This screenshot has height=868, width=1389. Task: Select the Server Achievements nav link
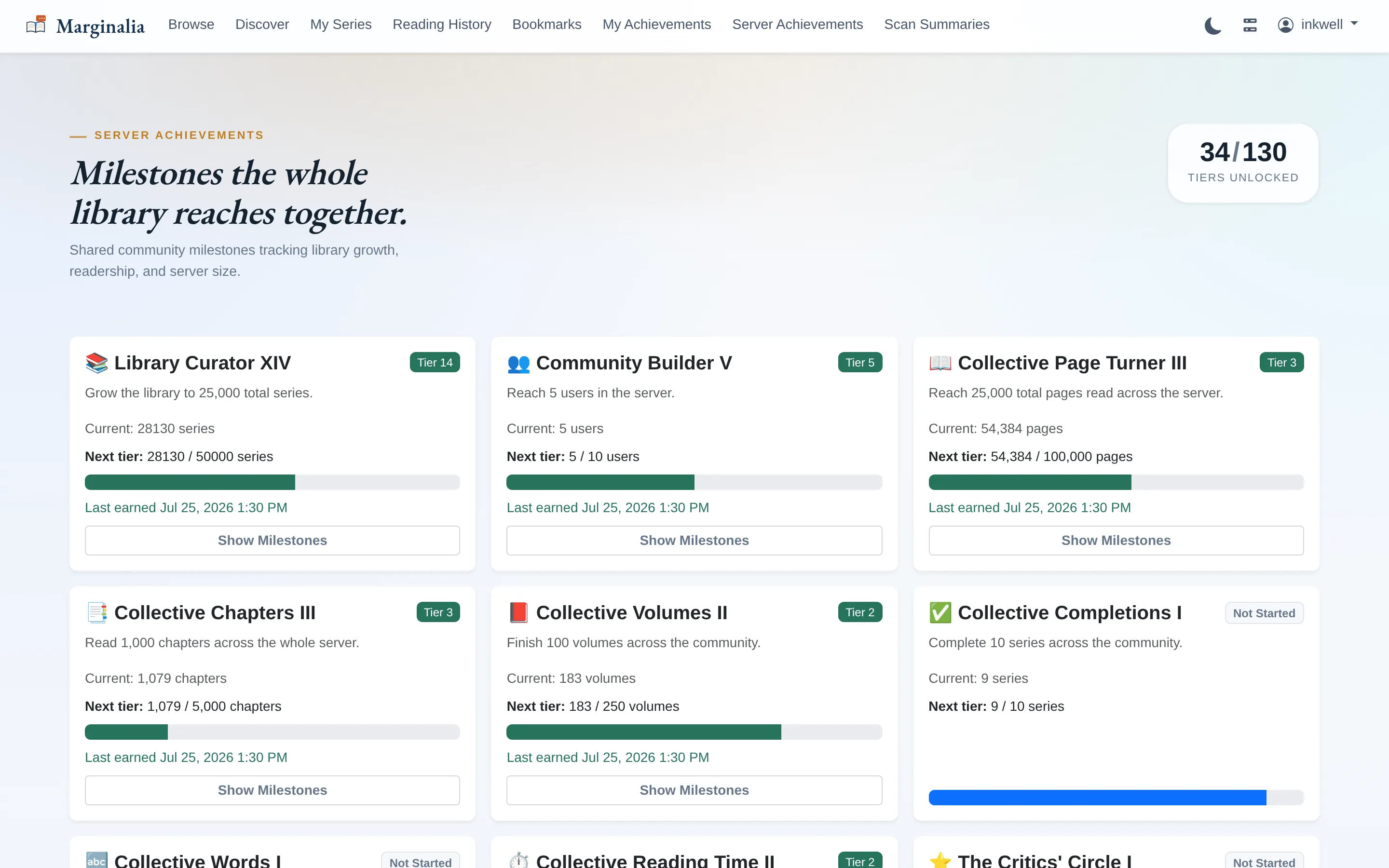(798, 25)
